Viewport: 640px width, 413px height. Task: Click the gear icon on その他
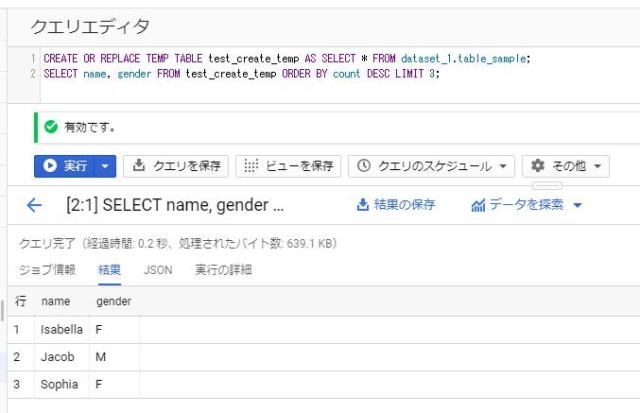538,166
